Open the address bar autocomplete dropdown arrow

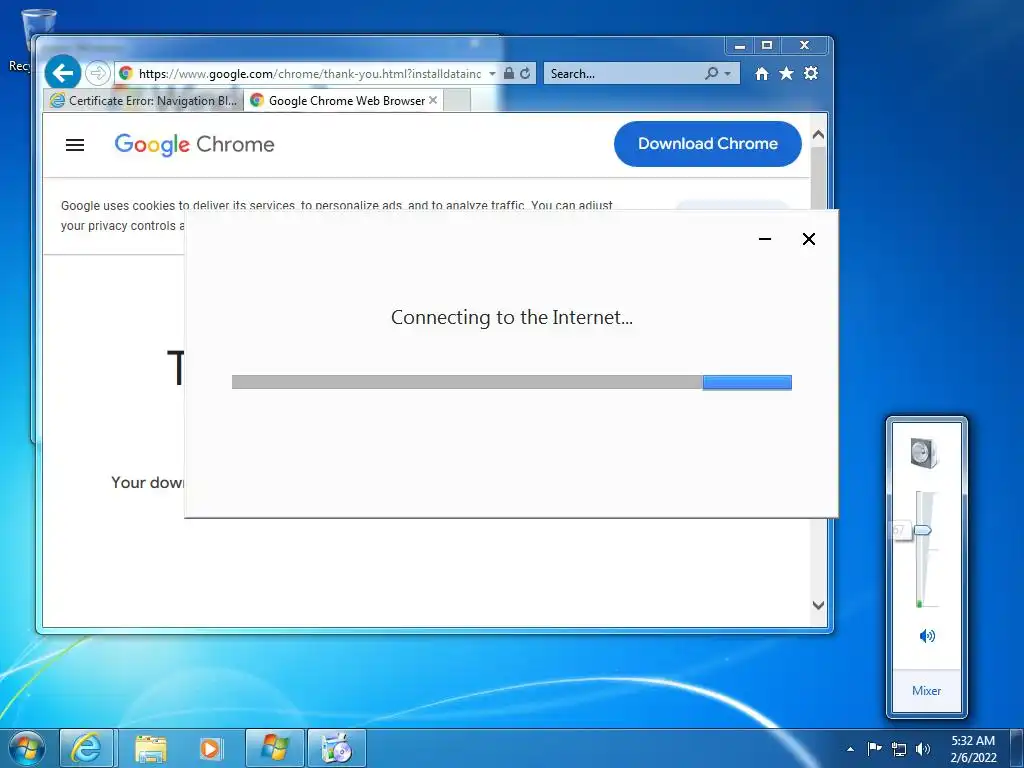point(492,74)
